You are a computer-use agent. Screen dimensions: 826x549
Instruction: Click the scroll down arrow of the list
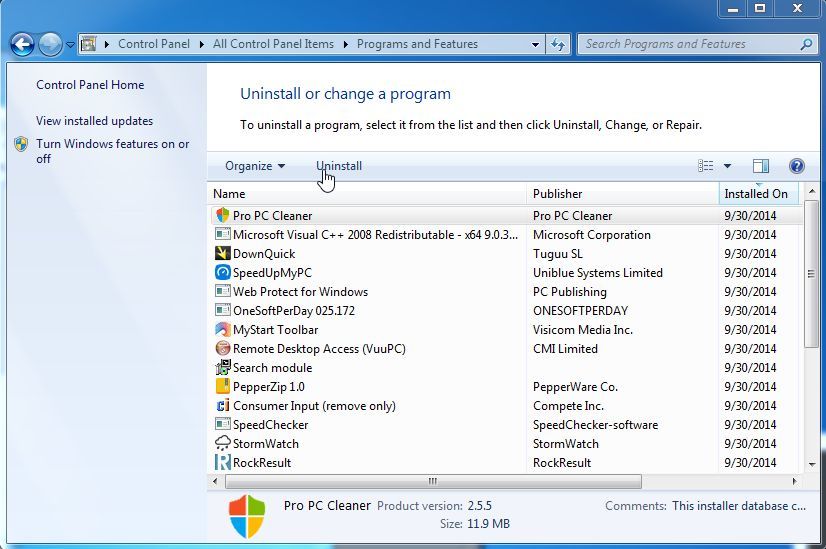[812, 464]
